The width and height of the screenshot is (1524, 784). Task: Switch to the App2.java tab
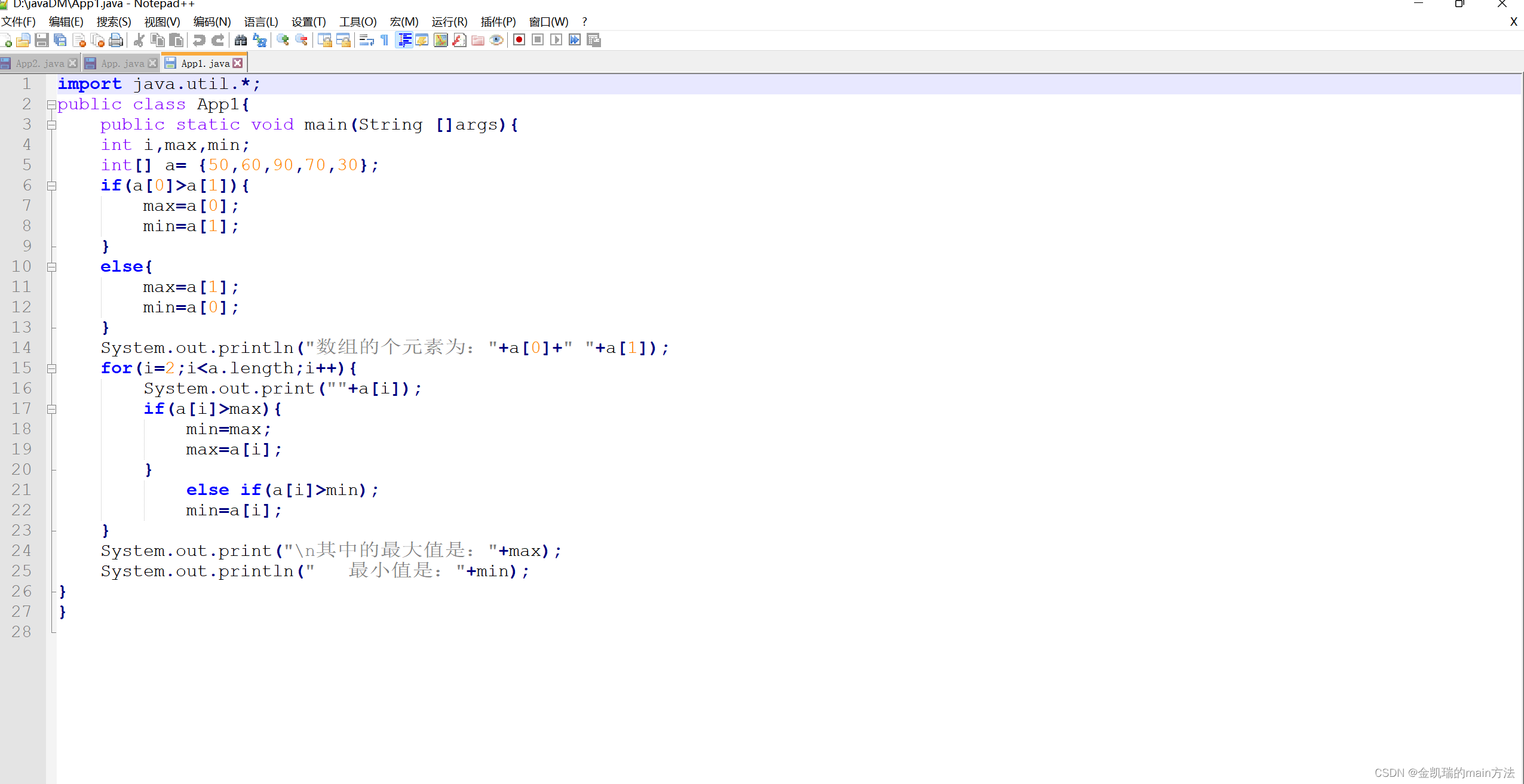pos(39,63)
